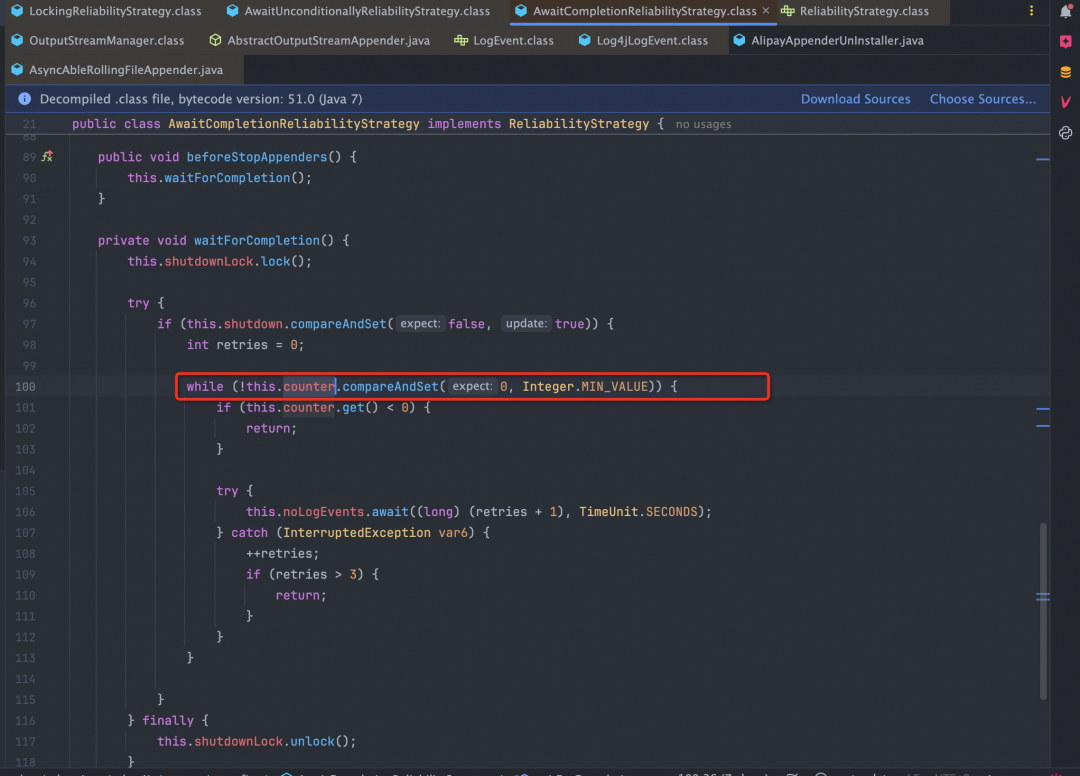Switch to ReliabilityStrategy.class tab
This screenshot has width=1080, height=776.
click(855, 11)
